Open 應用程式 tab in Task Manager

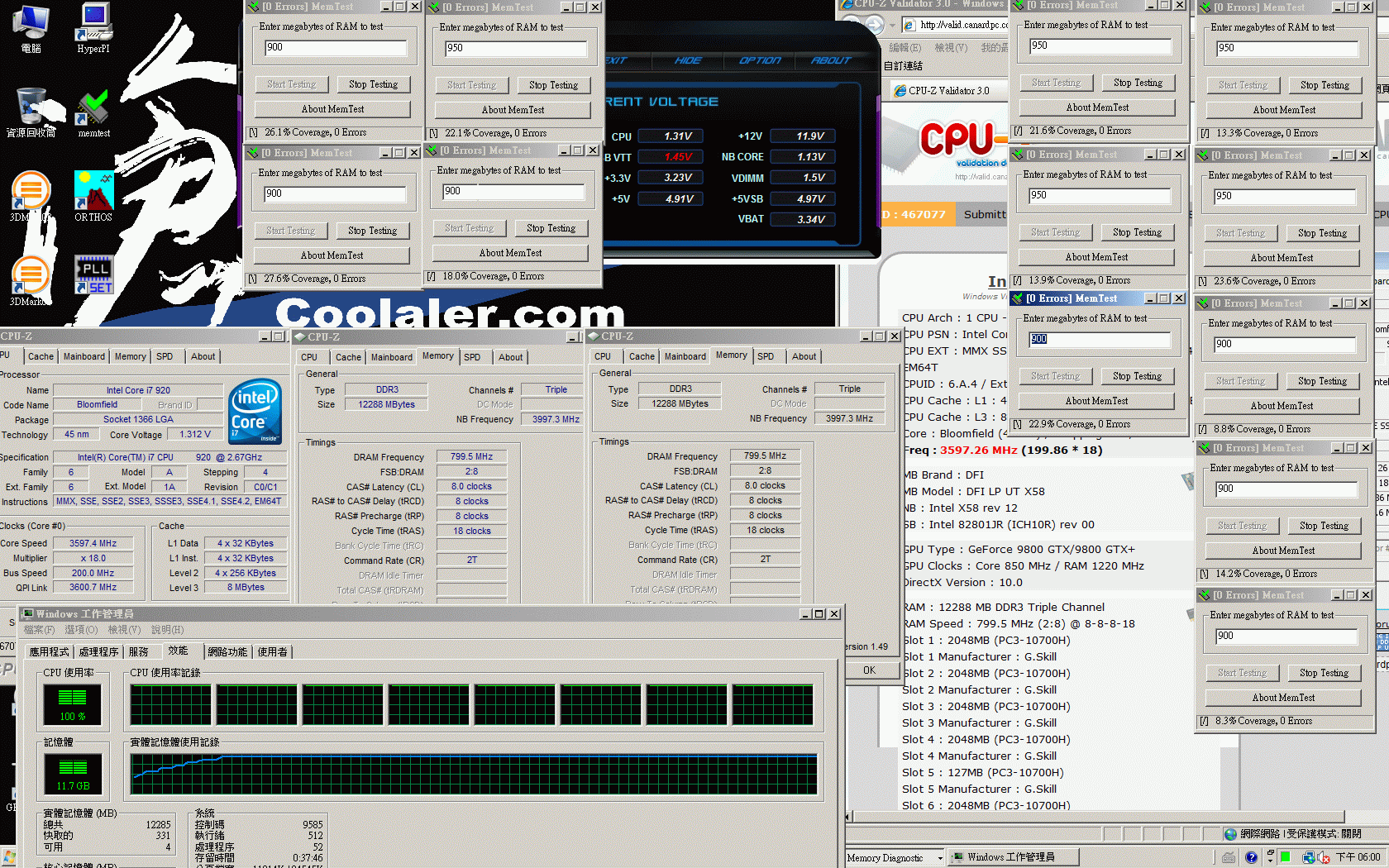click(x=49, y=651)
